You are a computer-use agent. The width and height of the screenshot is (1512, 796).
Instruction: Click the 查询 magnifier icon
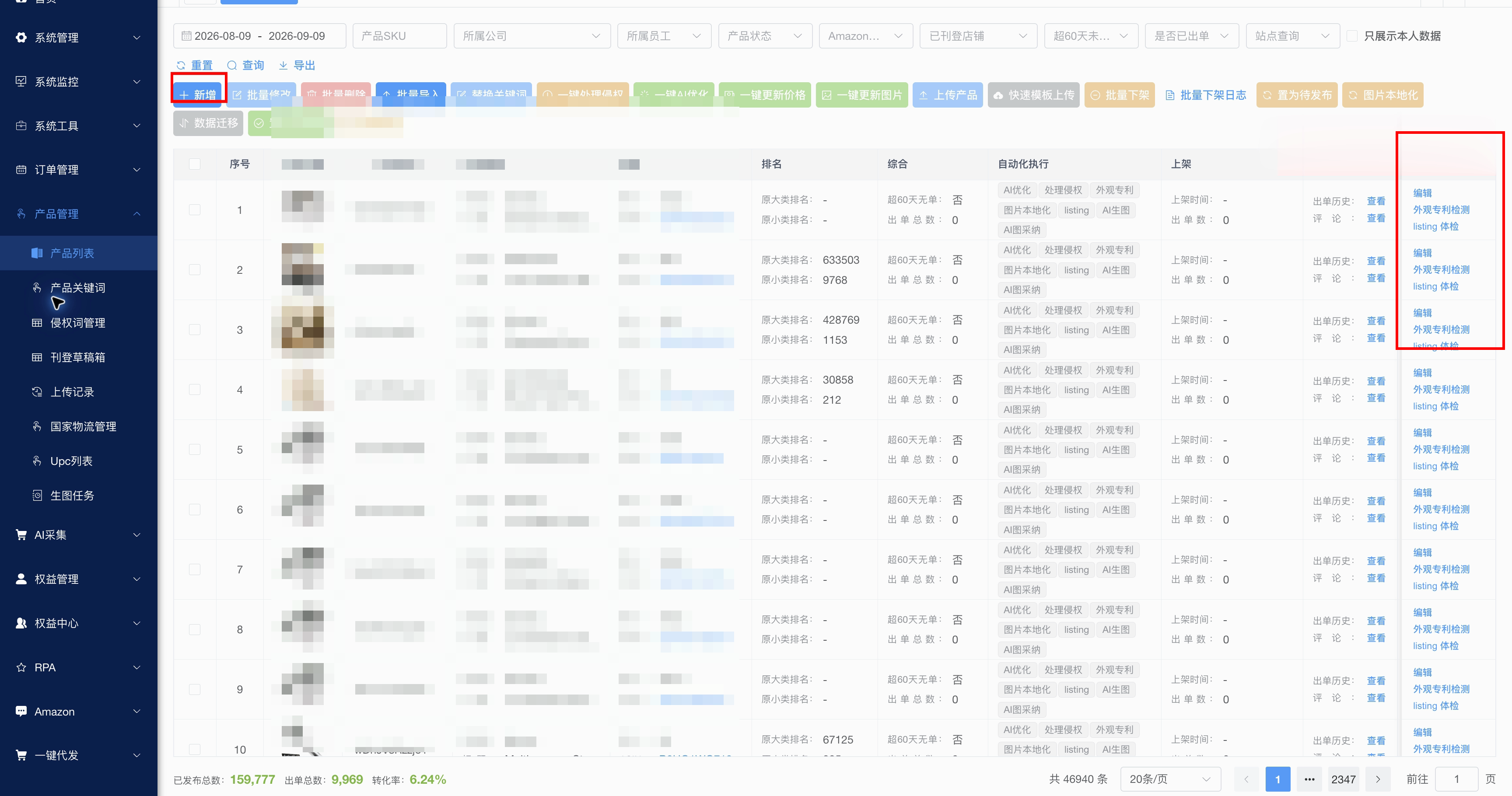click(232, 65)
